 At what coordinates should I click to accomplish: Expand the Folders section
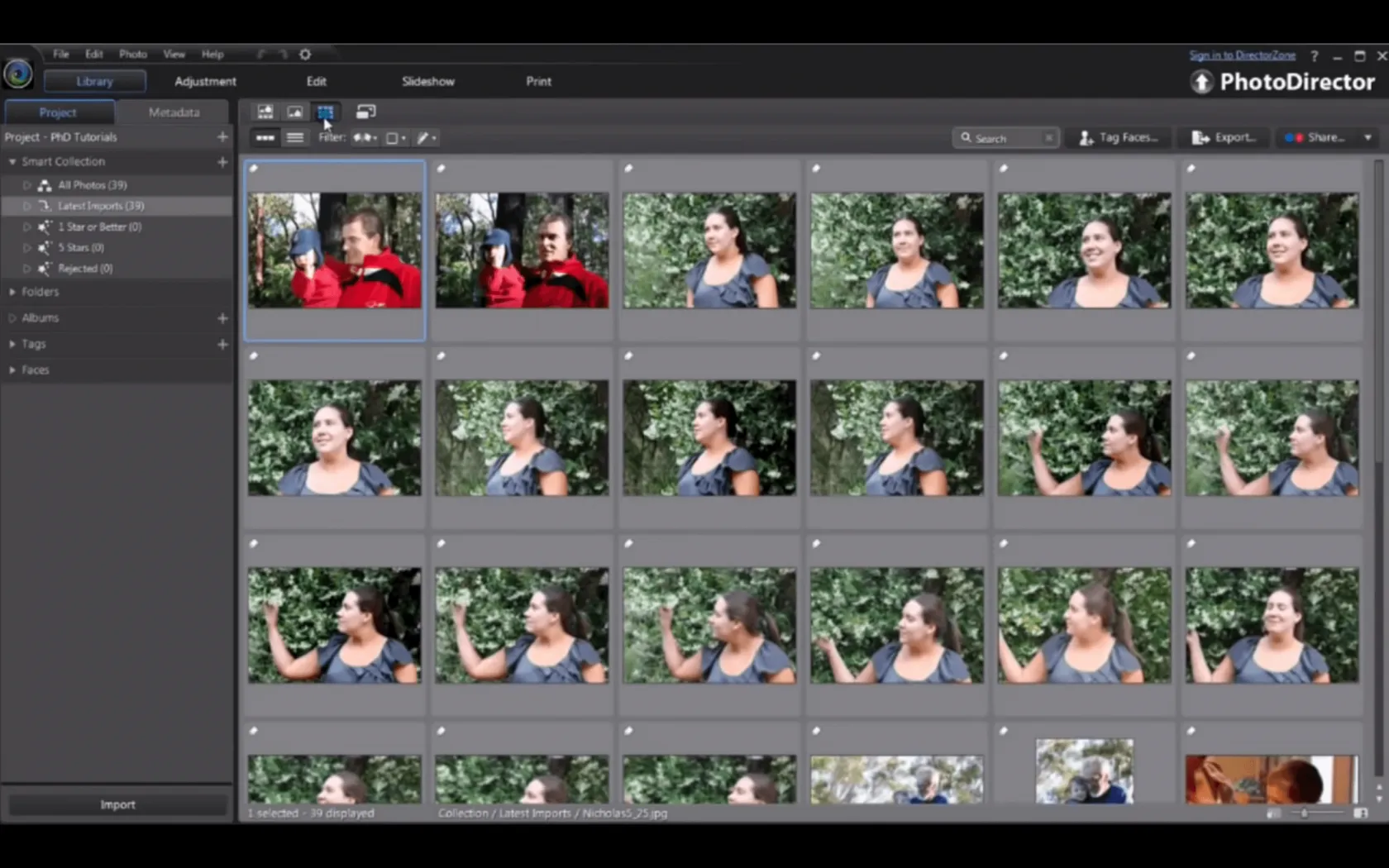(12, 292)
